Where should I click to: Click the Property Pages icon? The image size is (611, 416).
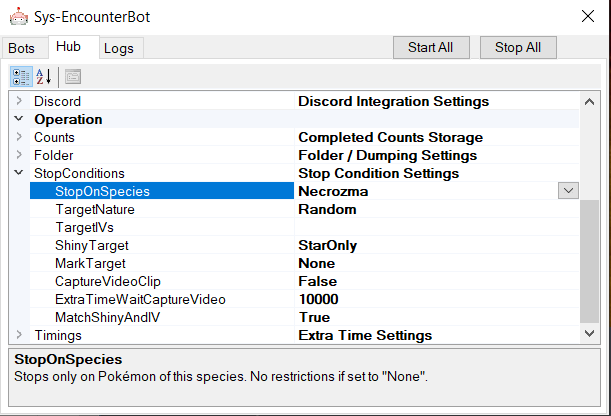point(73,76)
